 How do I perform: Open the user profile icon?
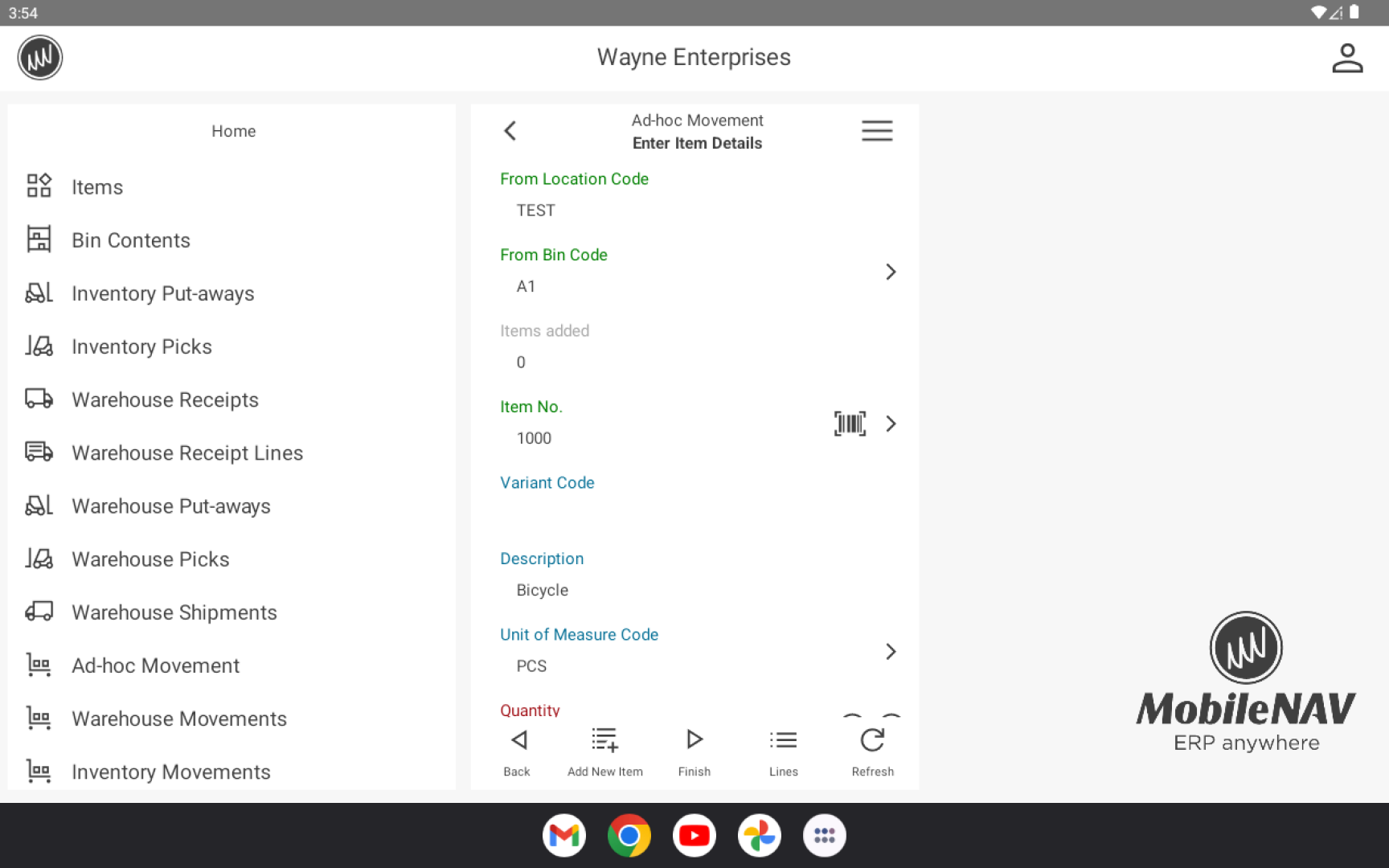[1347, 58]
